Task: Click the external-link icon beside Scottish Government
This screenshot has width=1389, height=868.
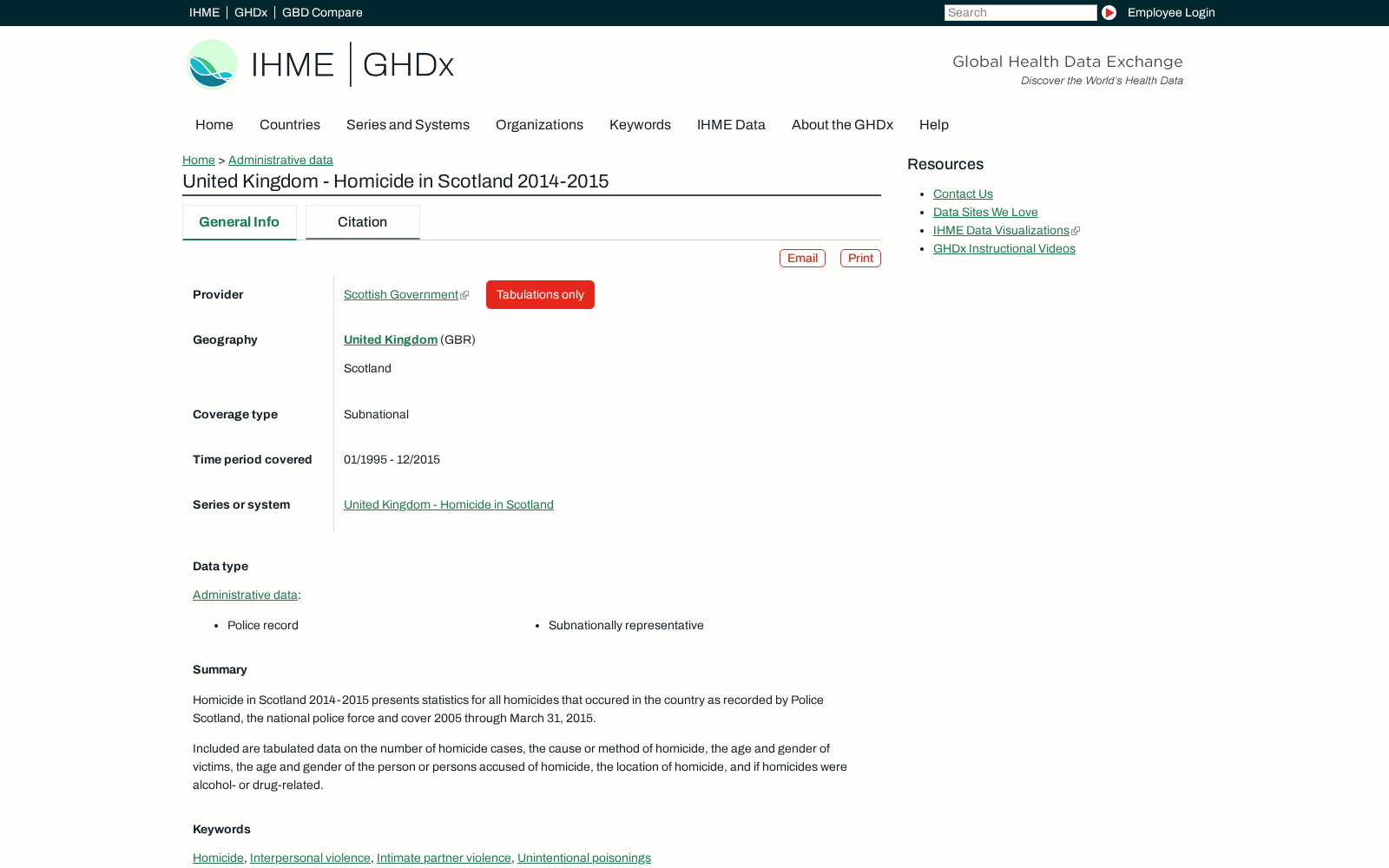Action: [464, 295]
